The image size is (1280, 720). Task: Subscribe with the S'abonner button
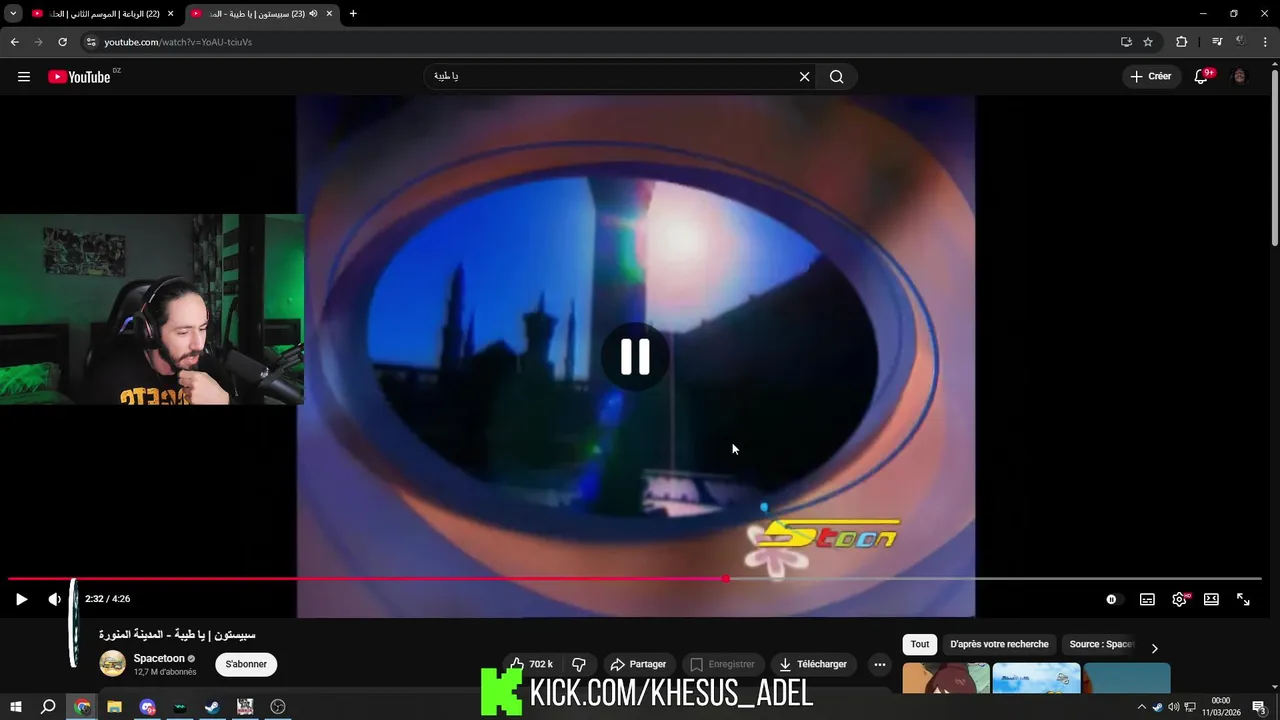[x=246, y=664]
